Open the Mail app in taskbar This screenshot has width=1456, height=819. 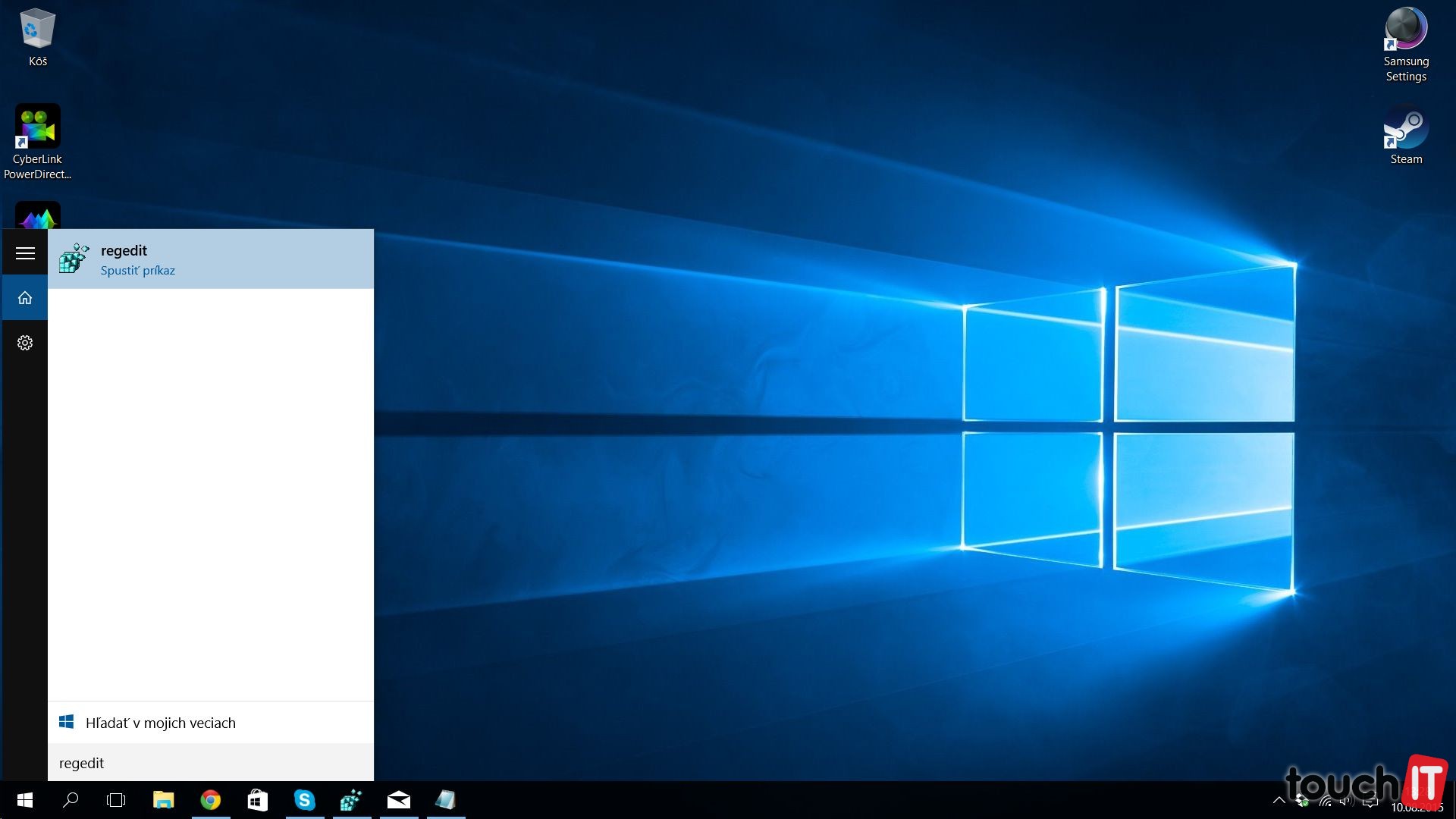pyautogui.click(x=398, y=800)
